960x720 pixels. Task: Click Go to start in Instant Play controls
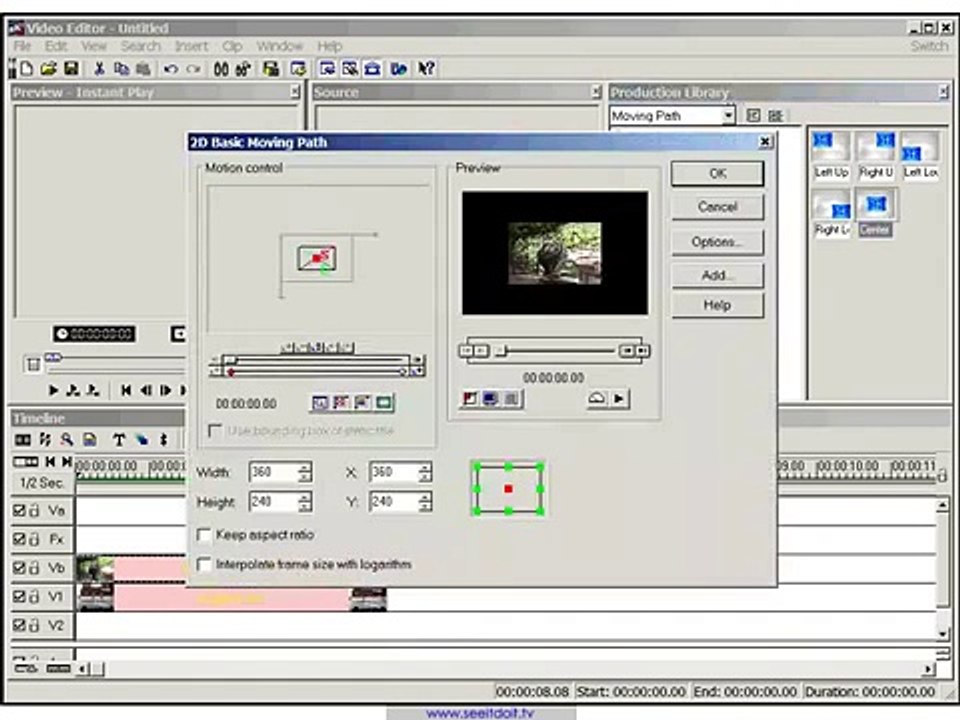(126, 390)
